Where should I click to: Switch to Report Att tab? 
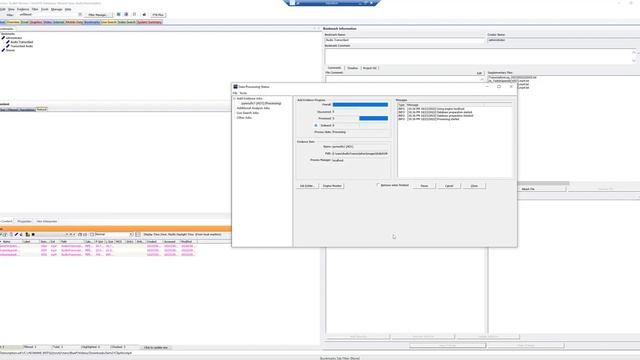tap(370, 68)
